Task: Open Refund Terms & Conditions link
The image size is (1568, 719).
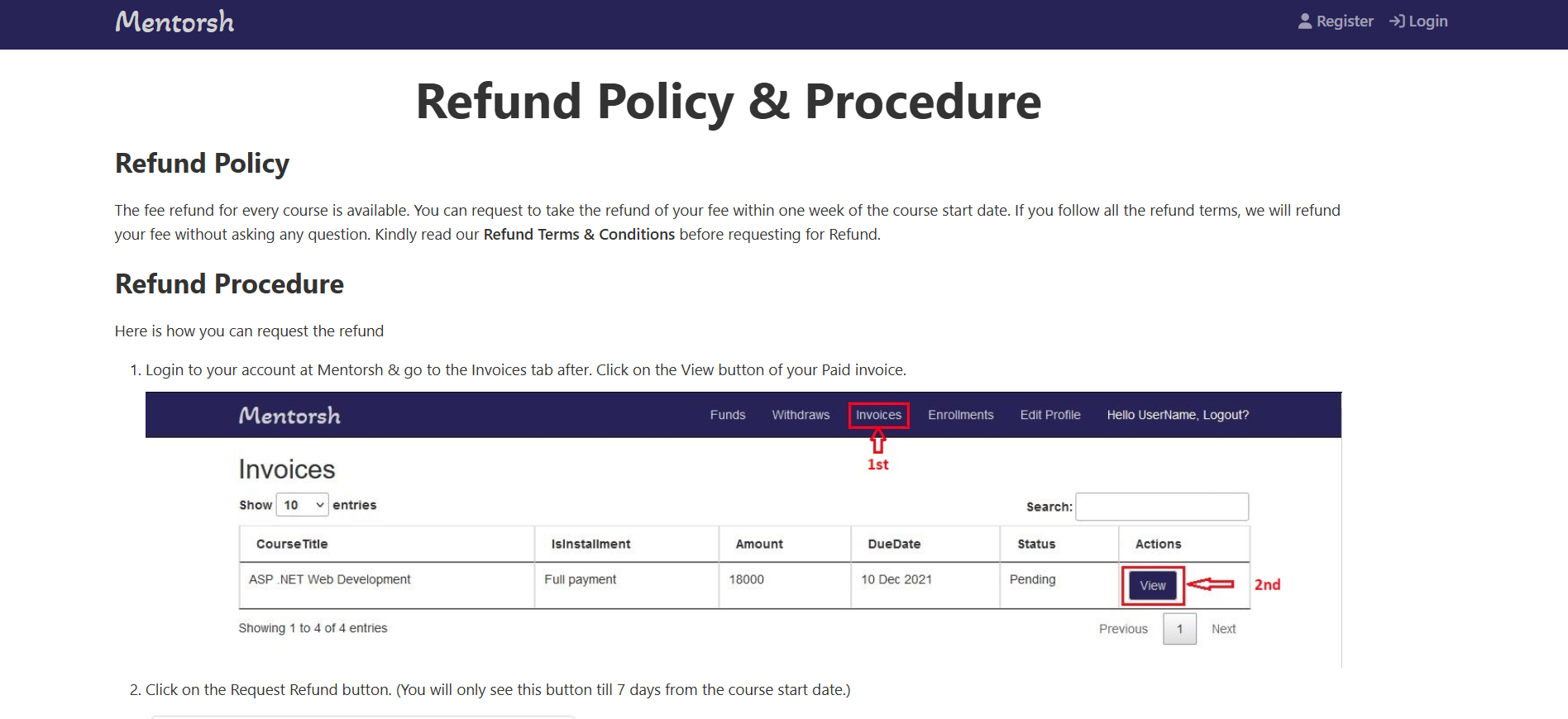Action: point(579,235)
